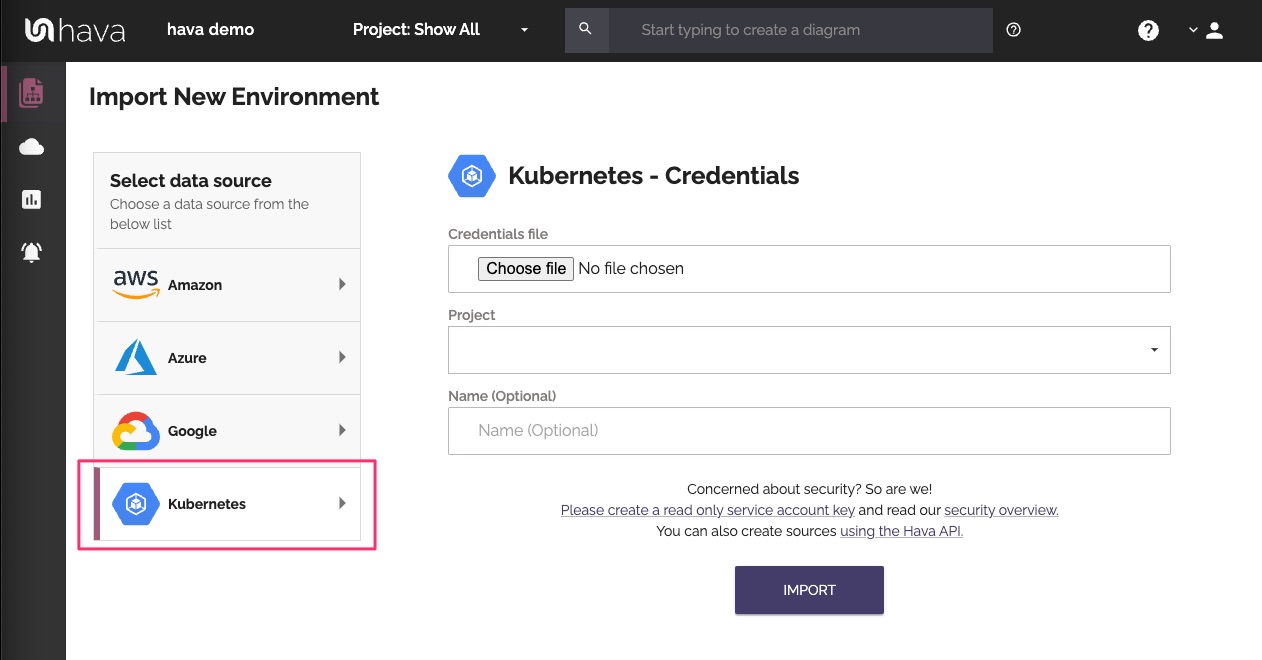The image size is (1262, 660).
Task: Select the Azure data source
Action: (x=227, y=358)
